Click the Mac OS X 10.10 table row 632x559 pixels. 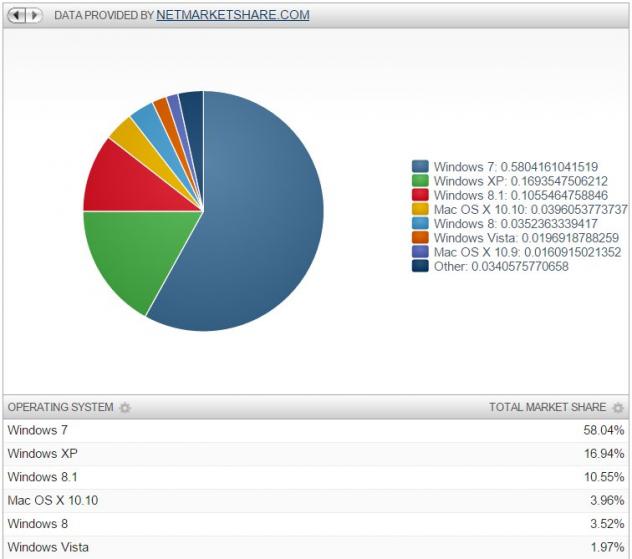[316, 501]
